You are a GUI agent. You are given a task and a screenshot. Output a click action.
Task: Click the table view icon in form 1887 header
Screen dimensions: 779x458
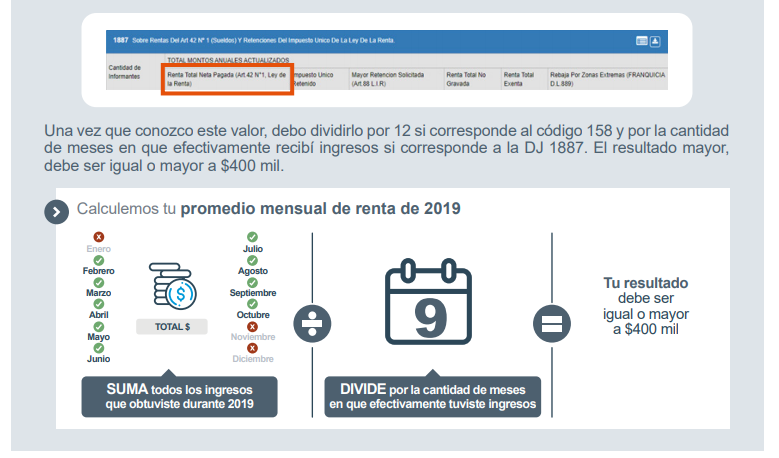click(641, 41)
